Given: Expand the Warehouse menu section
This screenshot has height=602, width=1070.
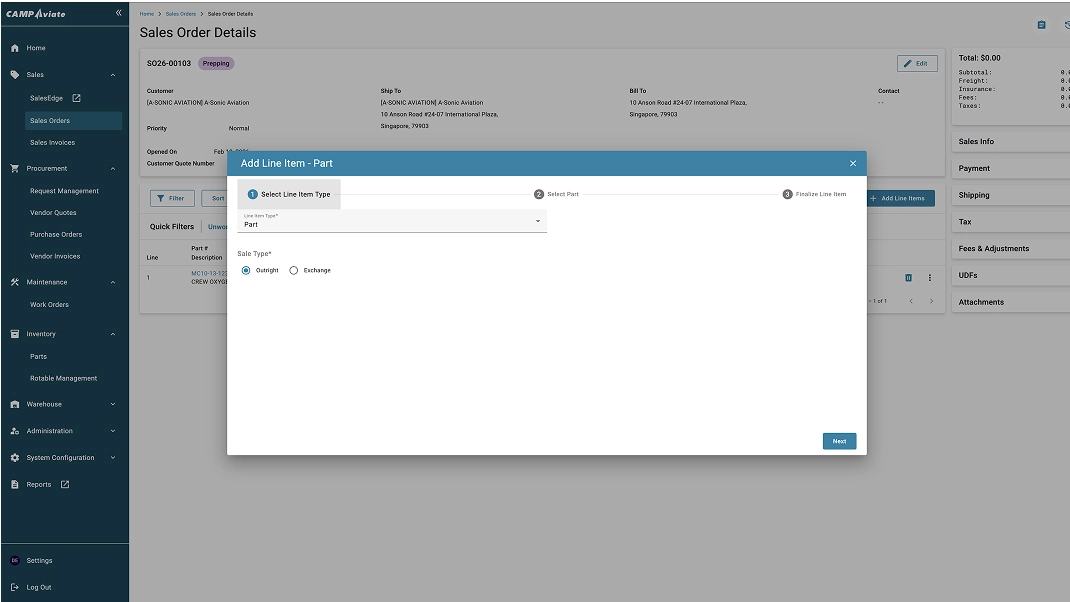Looking at the screenshot, I should click(113, 404).
